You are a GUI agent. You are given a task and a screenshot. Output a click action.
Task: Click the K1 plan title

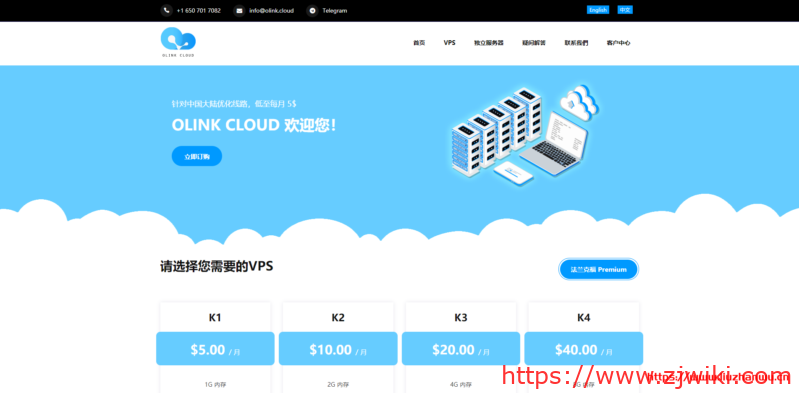click(215, 318)
